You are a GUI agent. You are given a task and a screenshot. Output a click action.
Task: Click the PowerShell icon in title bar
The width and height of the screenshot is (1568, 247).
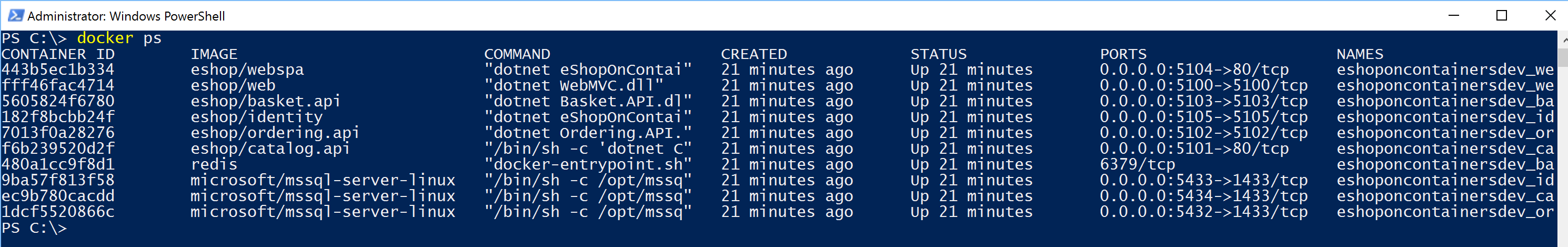15,16
